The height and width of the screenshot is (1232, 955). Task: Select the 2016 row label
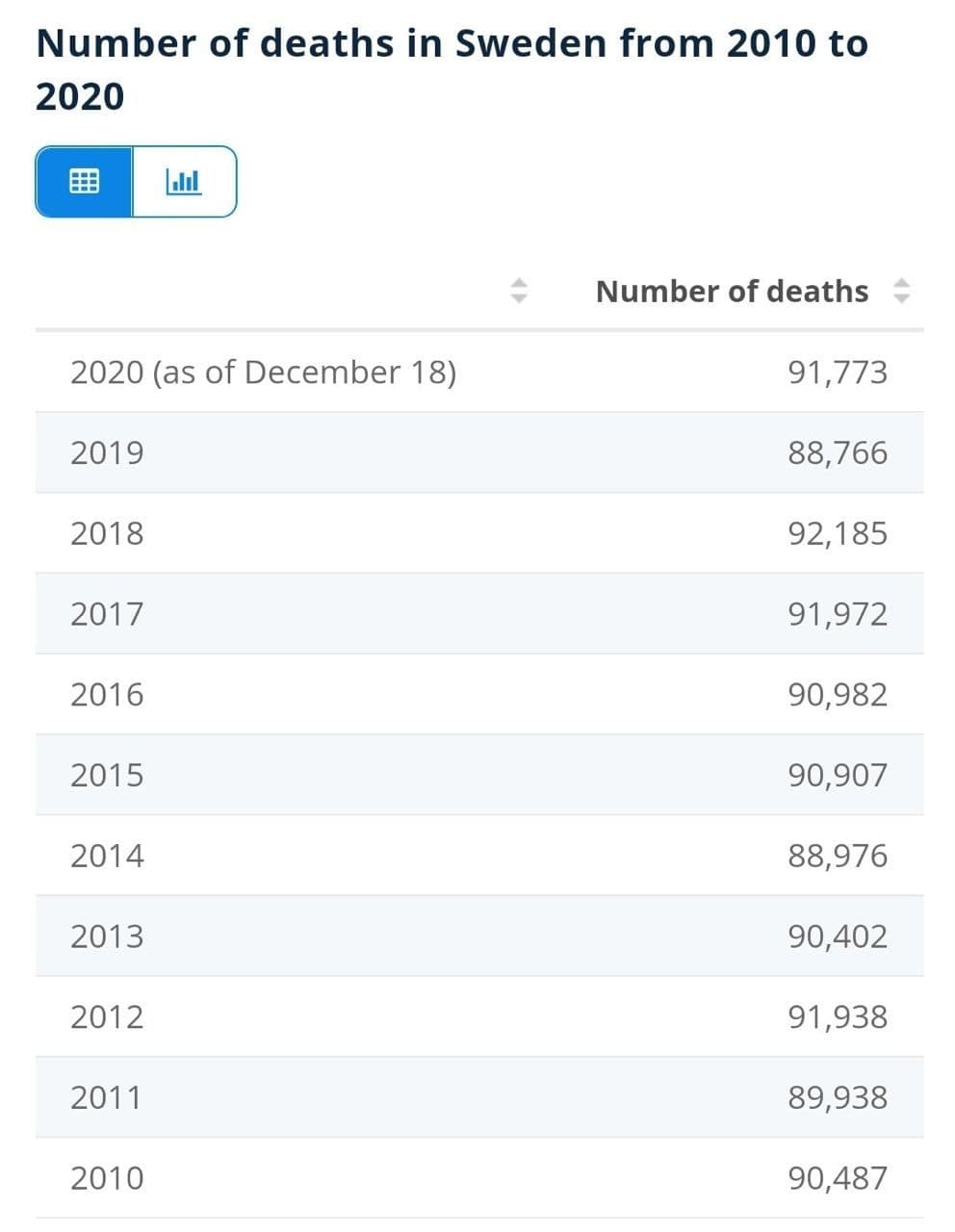[x=107, y=694]
